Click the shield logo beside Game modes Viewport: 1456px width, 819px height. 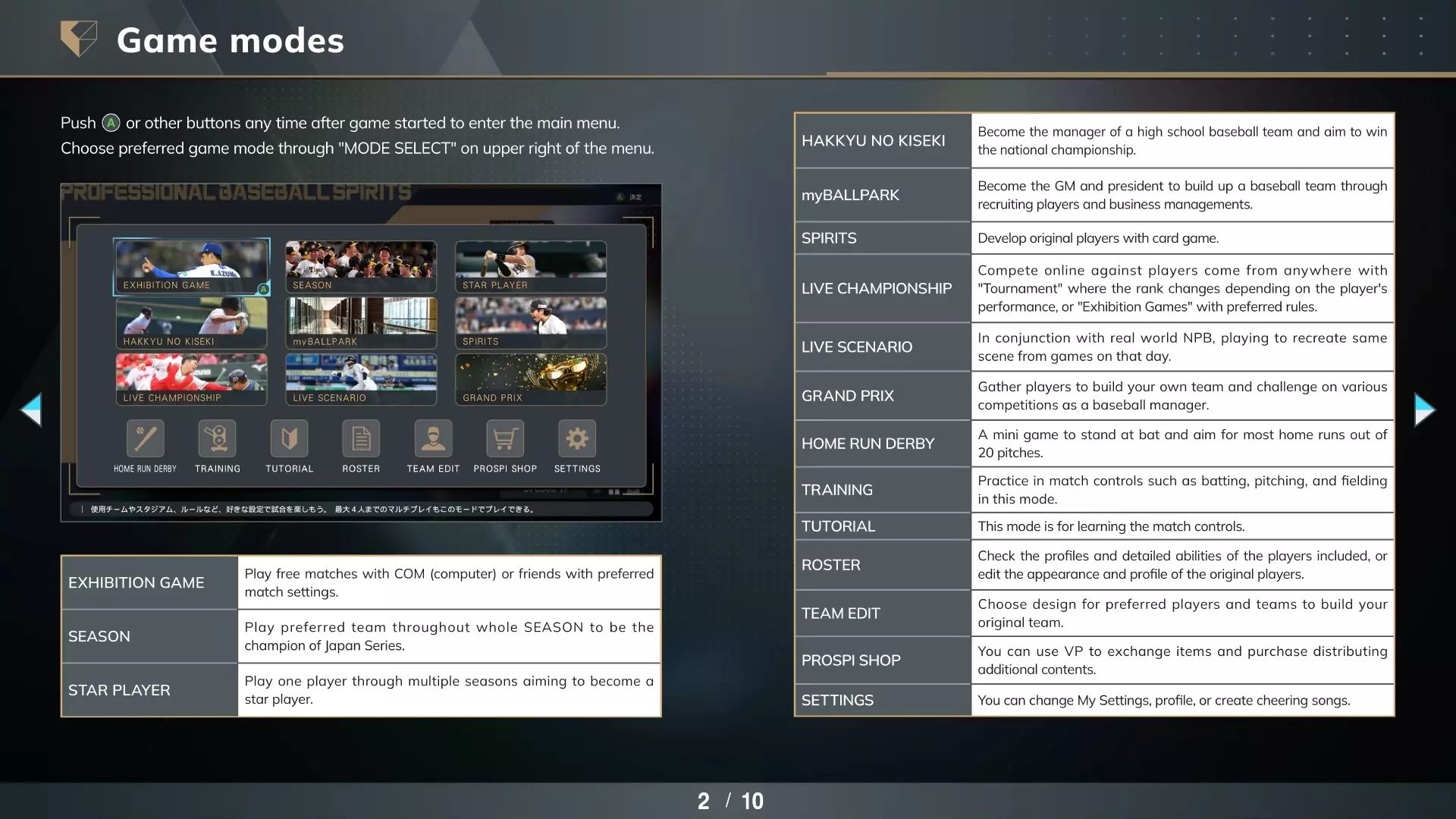click(x=79, y=39)
